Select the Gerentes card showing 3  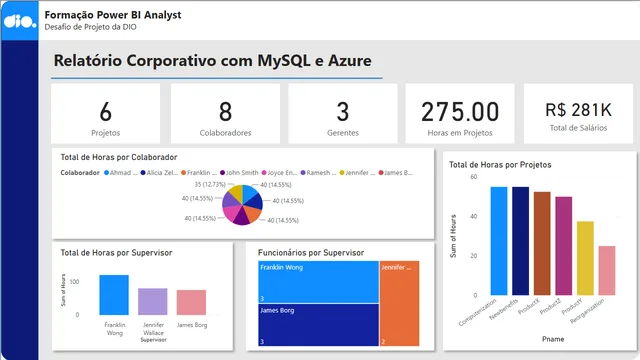click(343, 113)
